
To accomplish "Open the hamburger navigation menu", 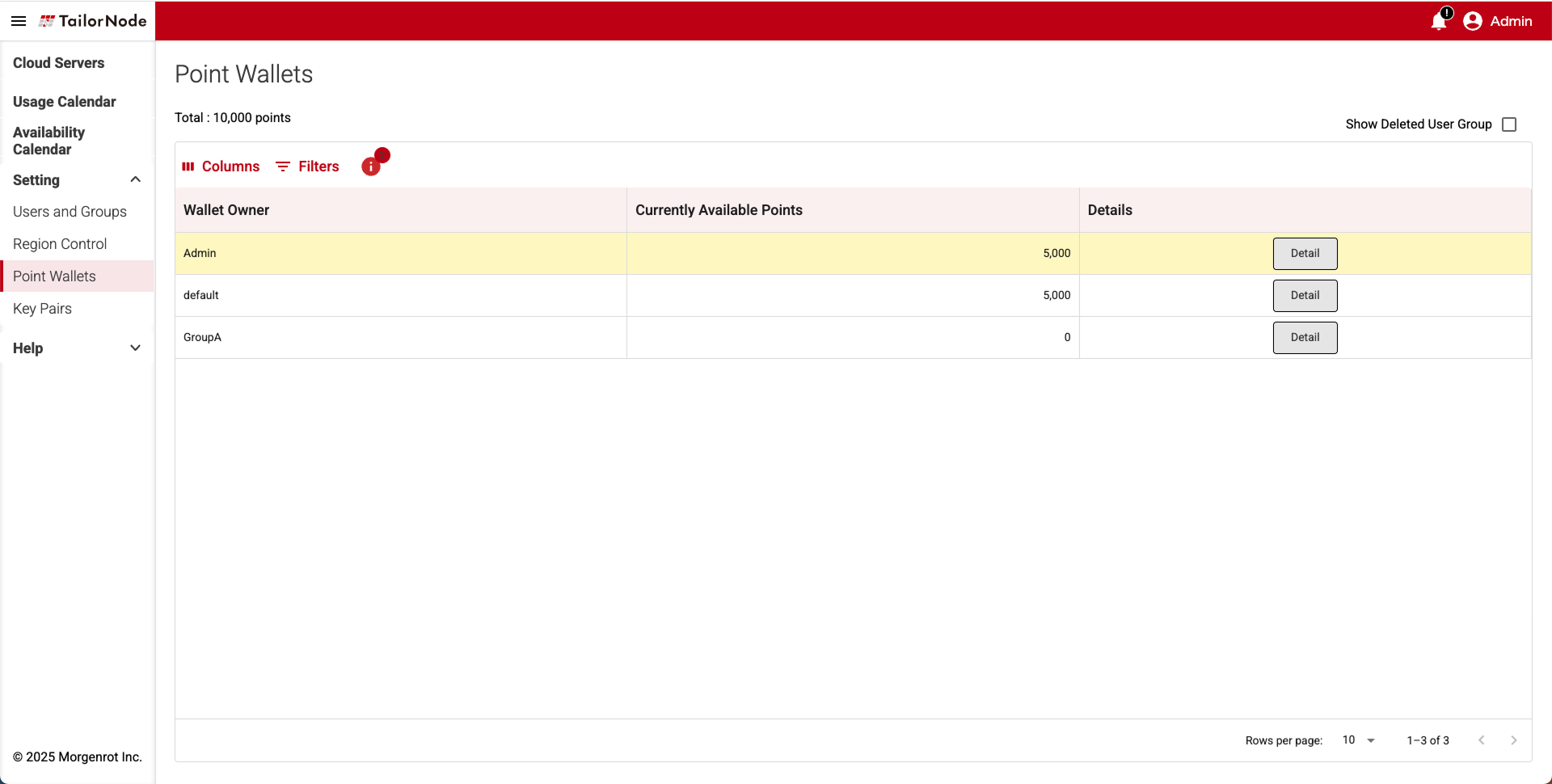I will (19, 21).
